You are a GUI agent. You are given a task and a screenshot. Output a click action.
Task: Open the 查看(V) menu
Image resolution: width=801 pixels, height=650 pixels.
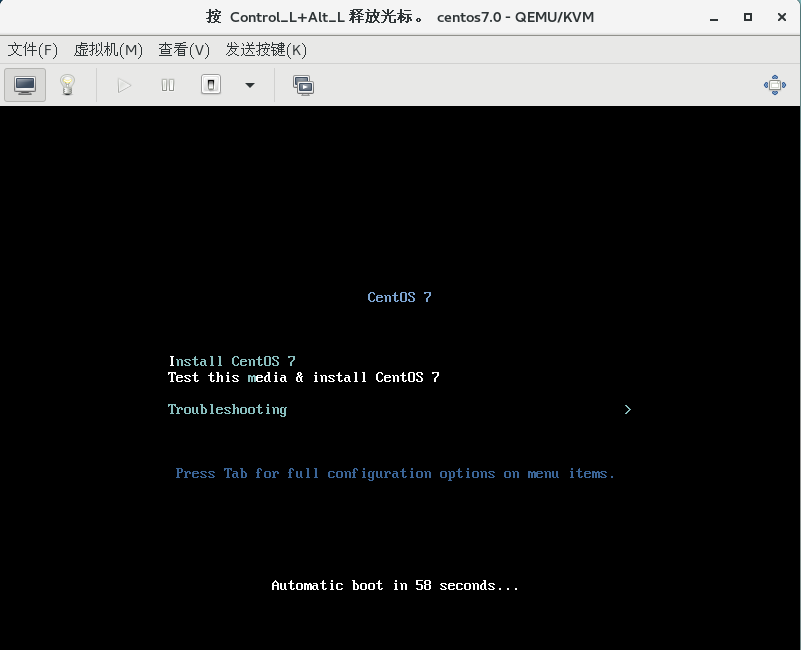tap(184, 50)
